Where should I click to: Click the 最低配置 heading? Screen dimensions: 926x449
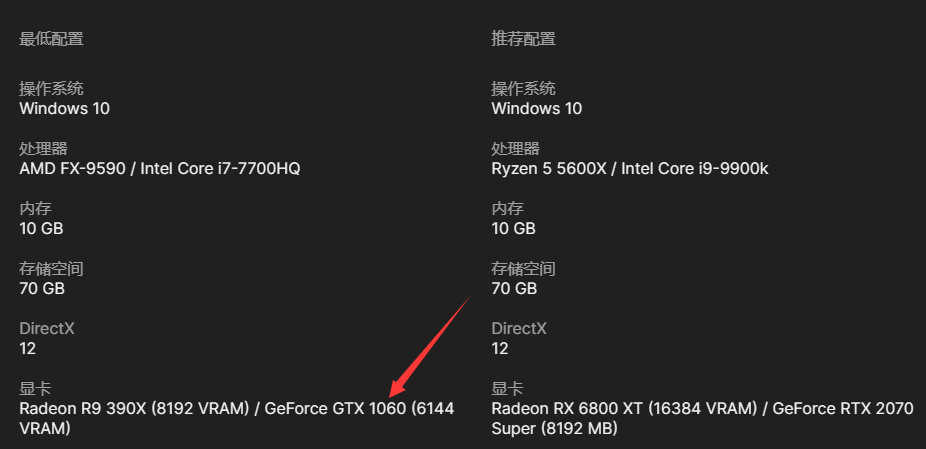[51, 40]
